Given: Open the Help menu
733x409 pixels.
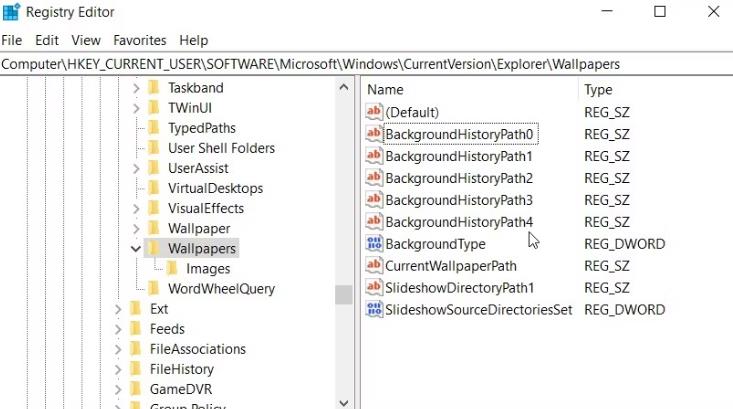Looking at the screenshot, I should (x=194, y=40).
